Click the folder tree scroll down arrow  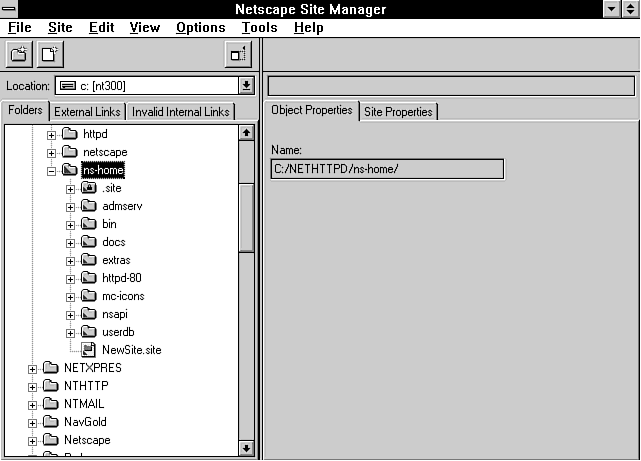246,447
